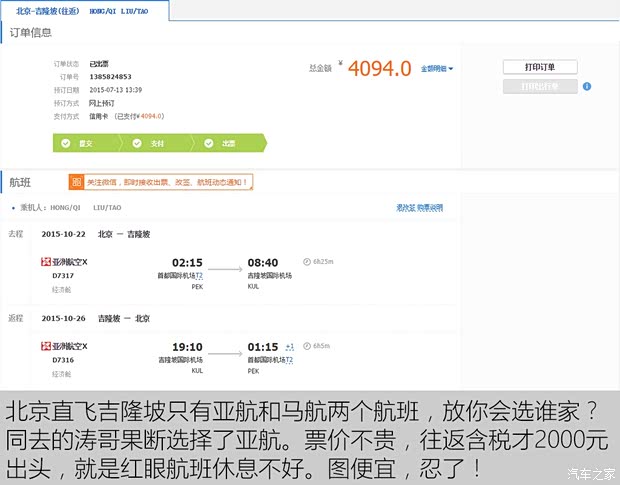Click the 已出票 order status value
This screenshot has width=620, height=485.
tap(99, 64)
